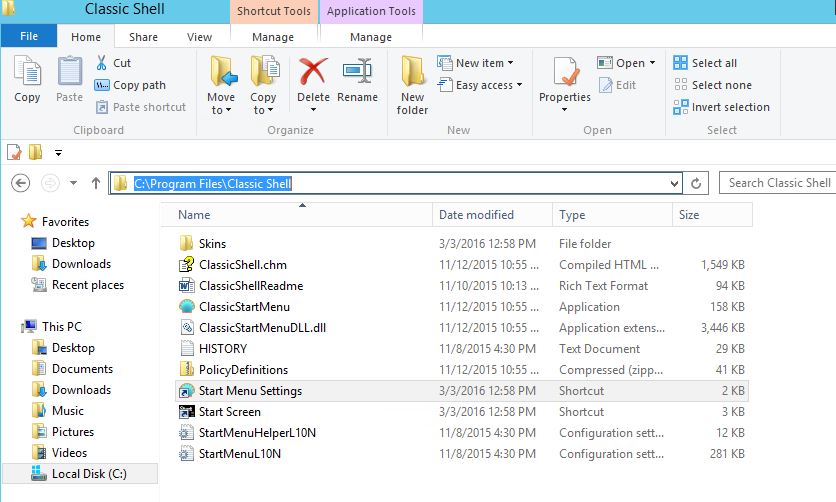Click the Search Classic Shell box
The image size is (836, 502).
coord(778,183)
